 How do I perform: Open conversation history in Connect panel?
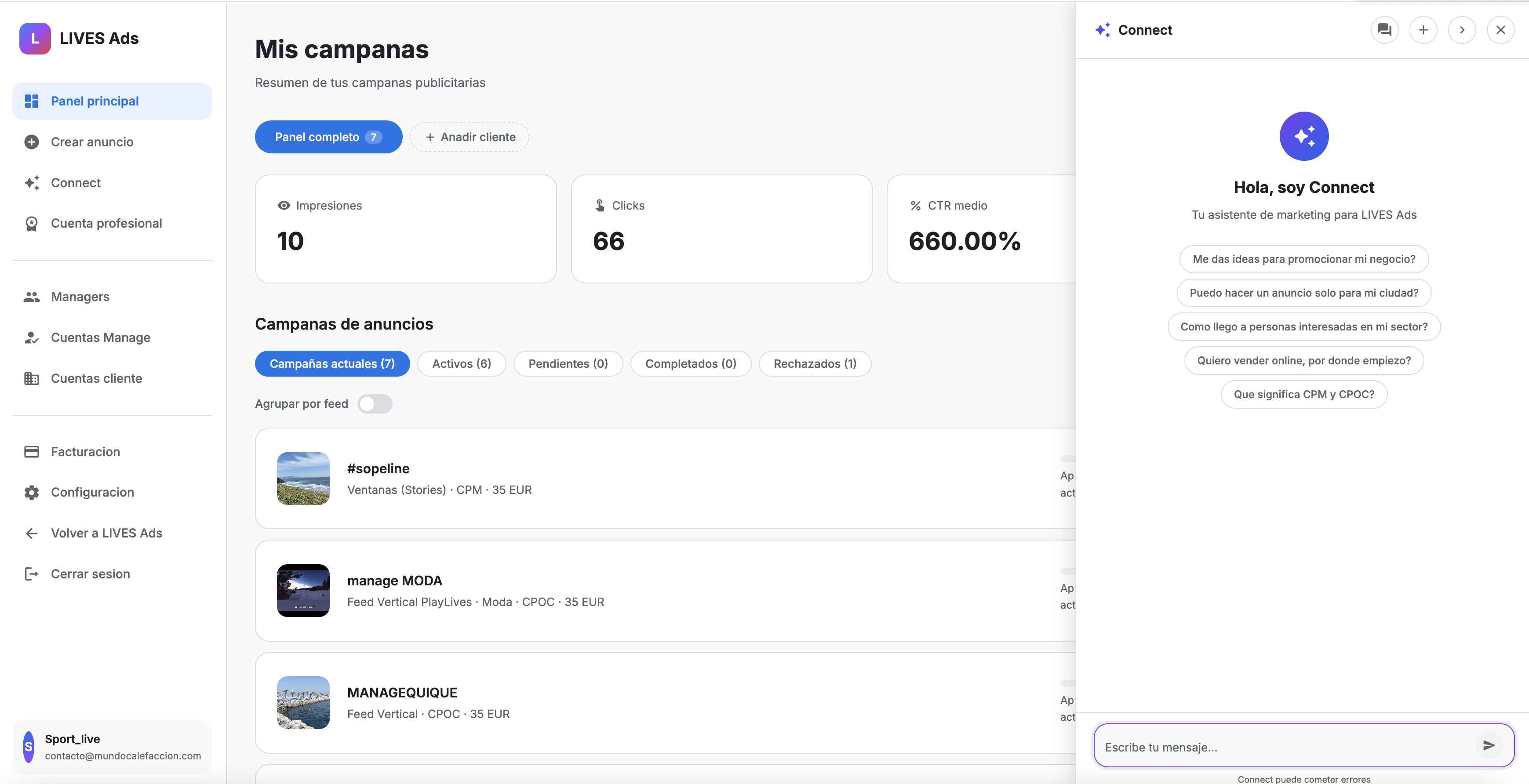1384,30
